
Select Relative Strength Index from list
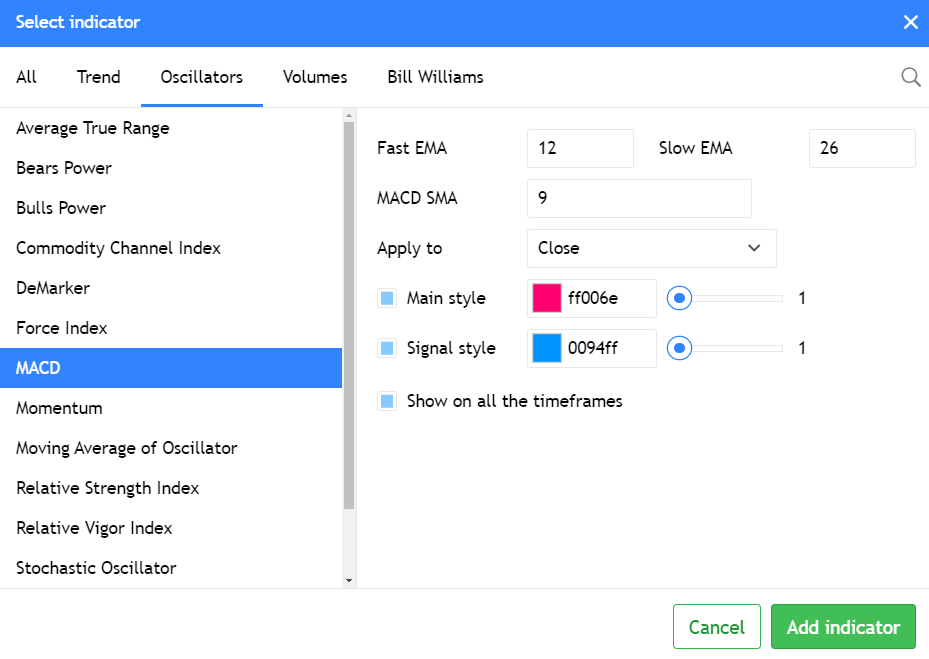tap(108, 488)
